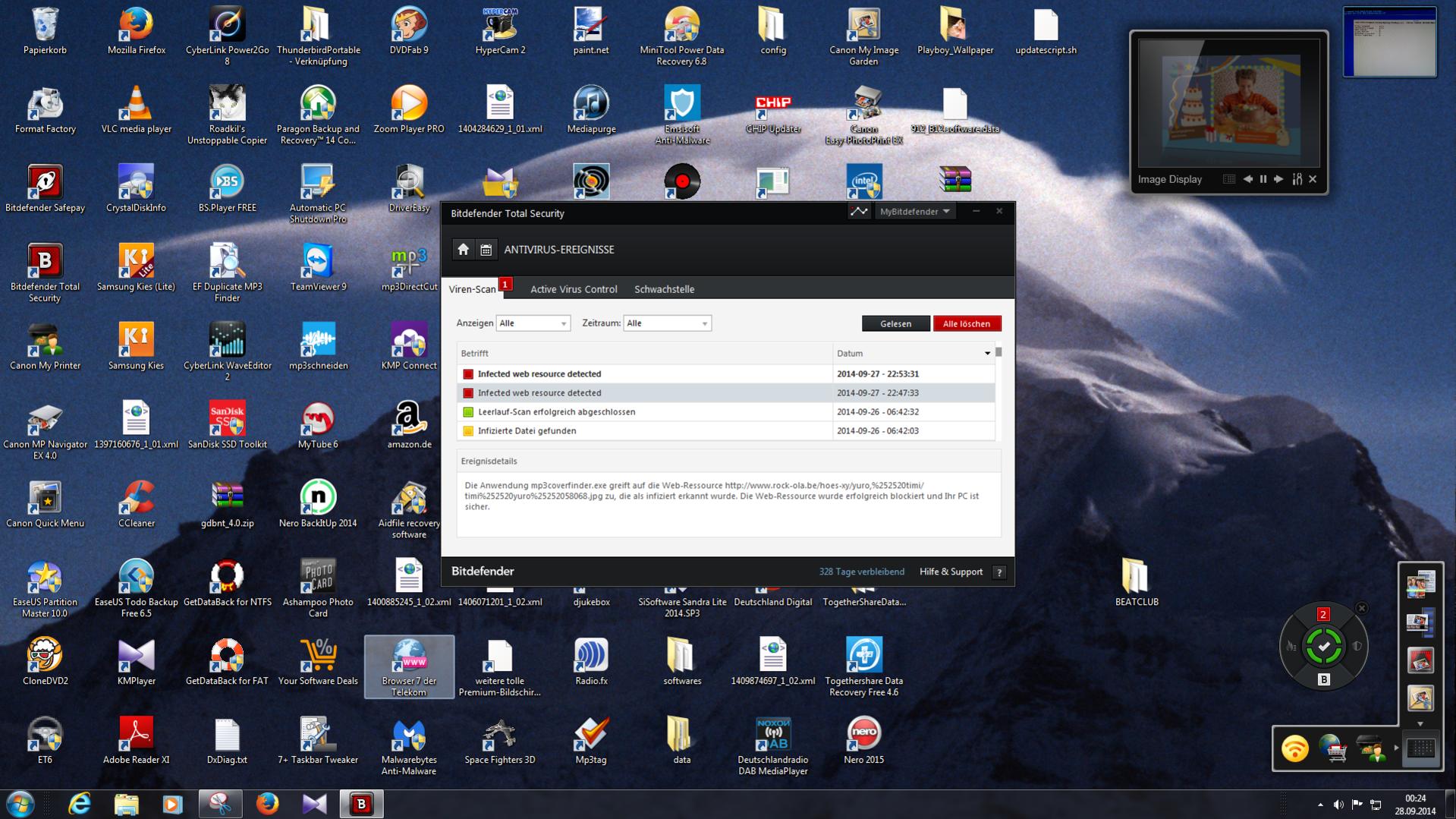
Task: Select the BEATCLUB folder on desktop
Action: [x=1137, y=582]
